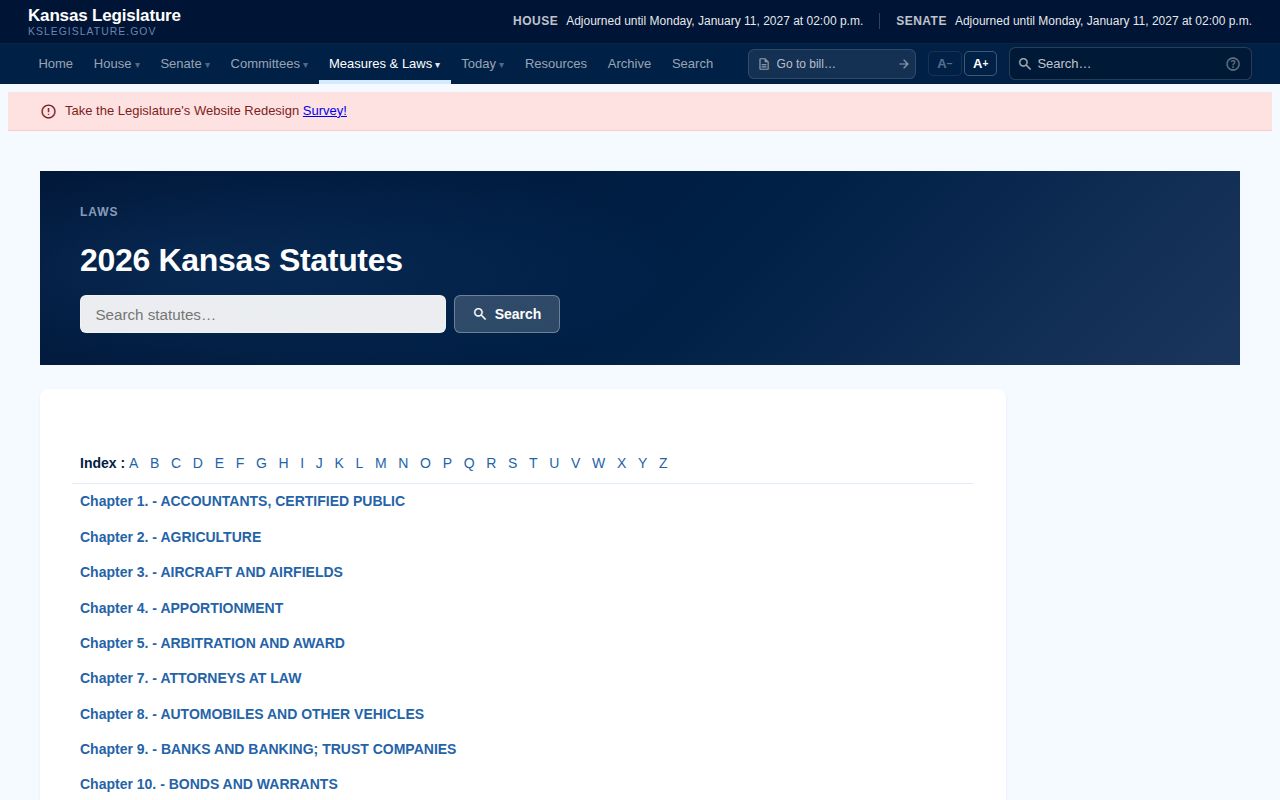The width and height of the screenshot is (1280, 800).
Task: Jump to index letter M
Action: point(381,463)
